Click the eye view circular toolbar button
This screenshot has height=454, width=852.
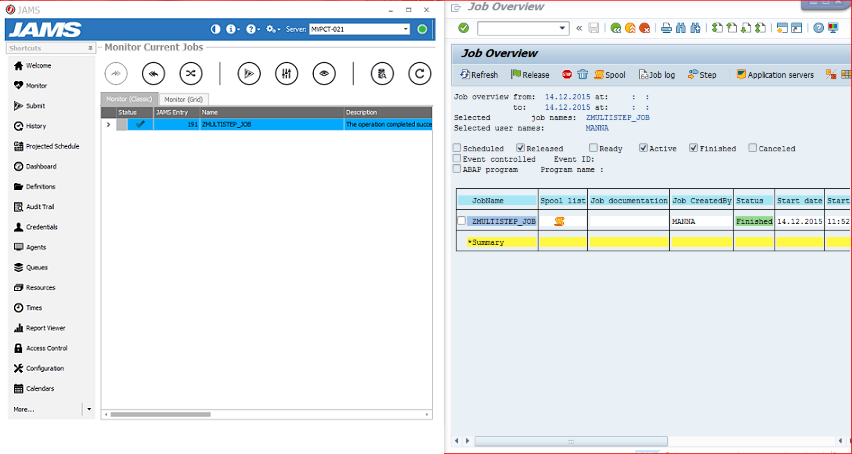pyautogui.click(x=324, y=74)
